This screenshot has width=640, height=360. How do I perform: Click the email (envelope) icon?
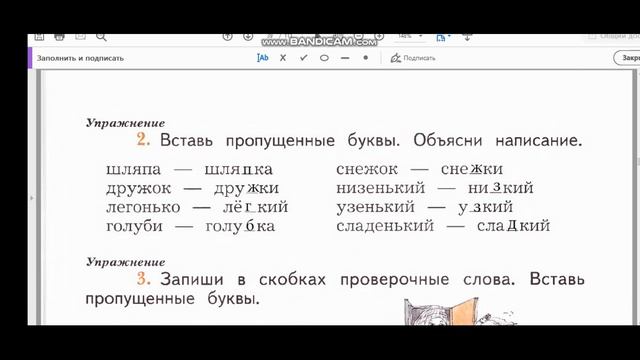[80, 37]
